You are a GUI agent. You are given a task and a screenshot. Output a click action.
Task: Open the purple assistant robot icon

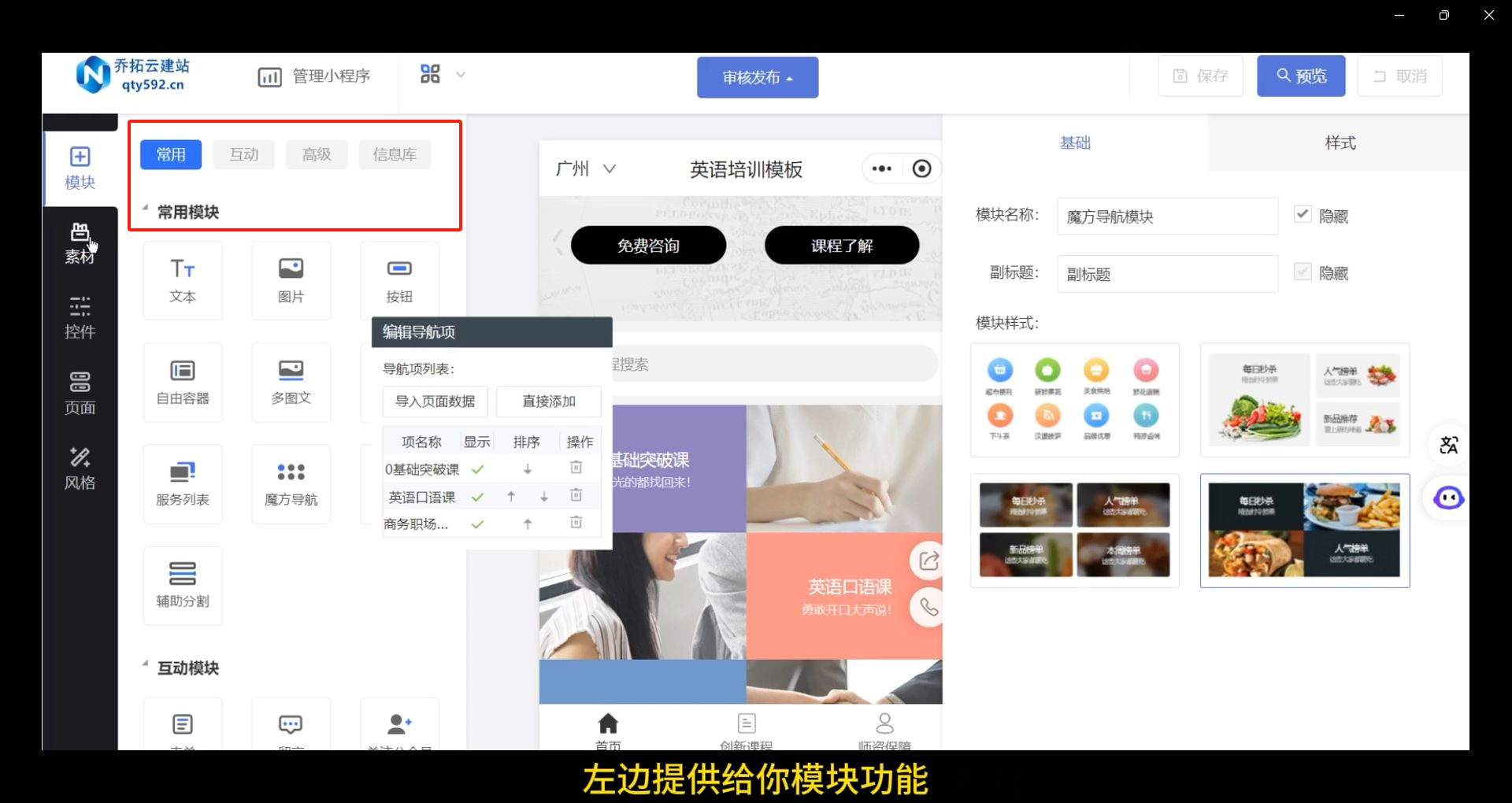tap(1448, 498)
